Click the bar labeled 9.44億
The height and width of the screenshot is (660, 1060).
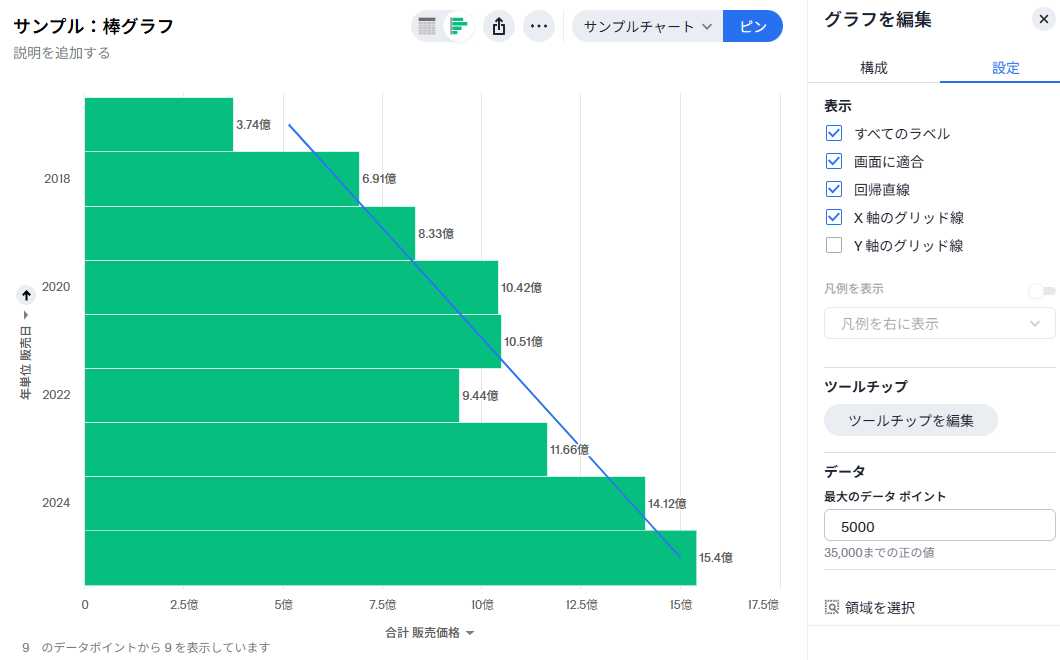[x=272, y=396]
